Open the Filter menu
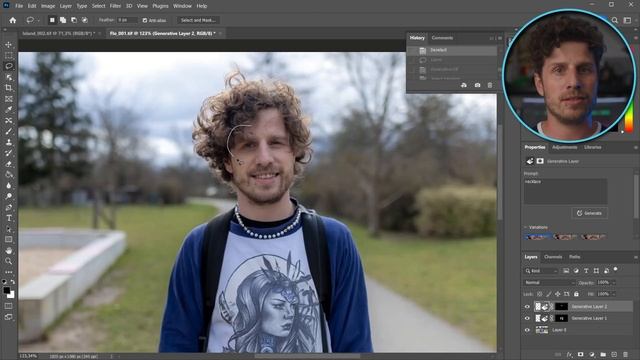The width and height of the screenshot is (640, 360). (x=116, y=6)
